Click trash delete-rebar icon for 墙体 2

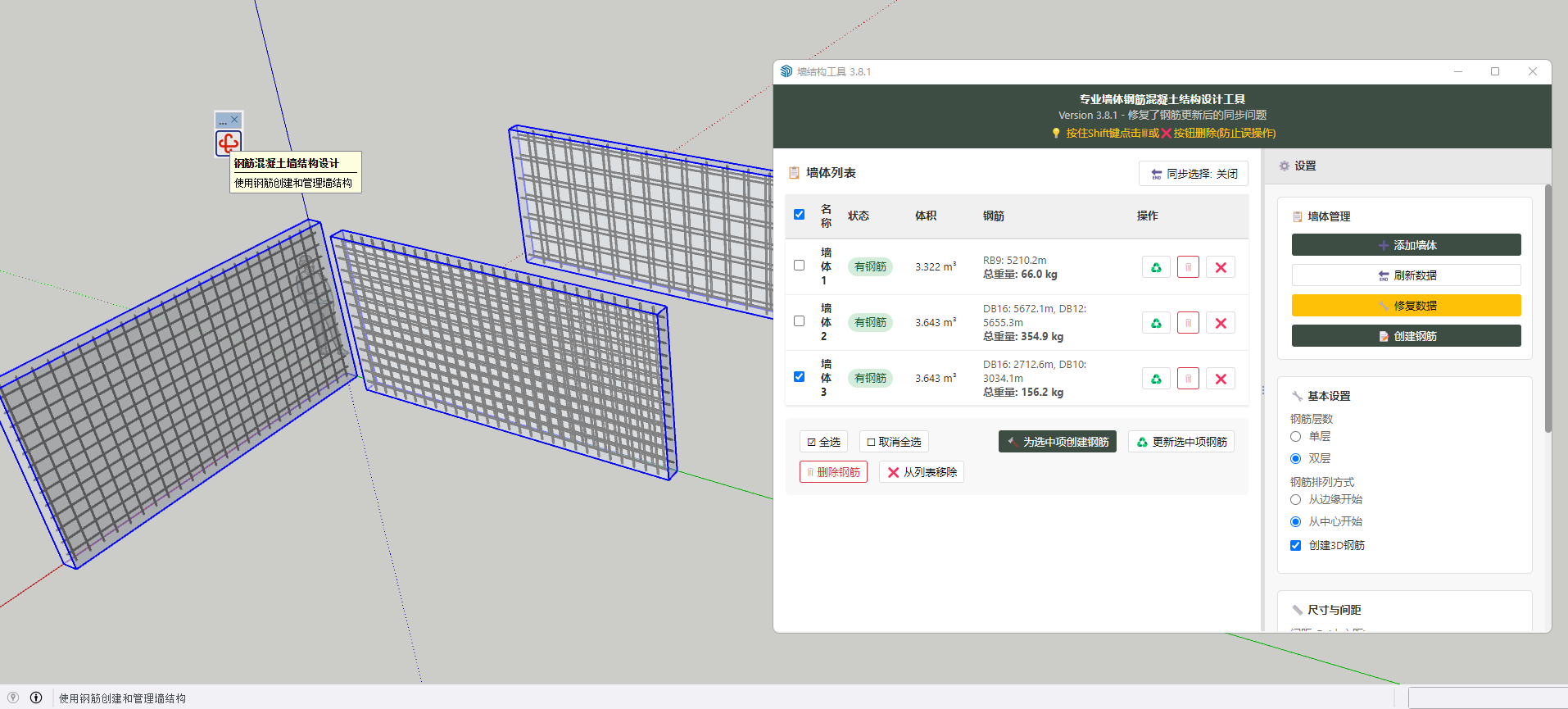coord(1188,323)
